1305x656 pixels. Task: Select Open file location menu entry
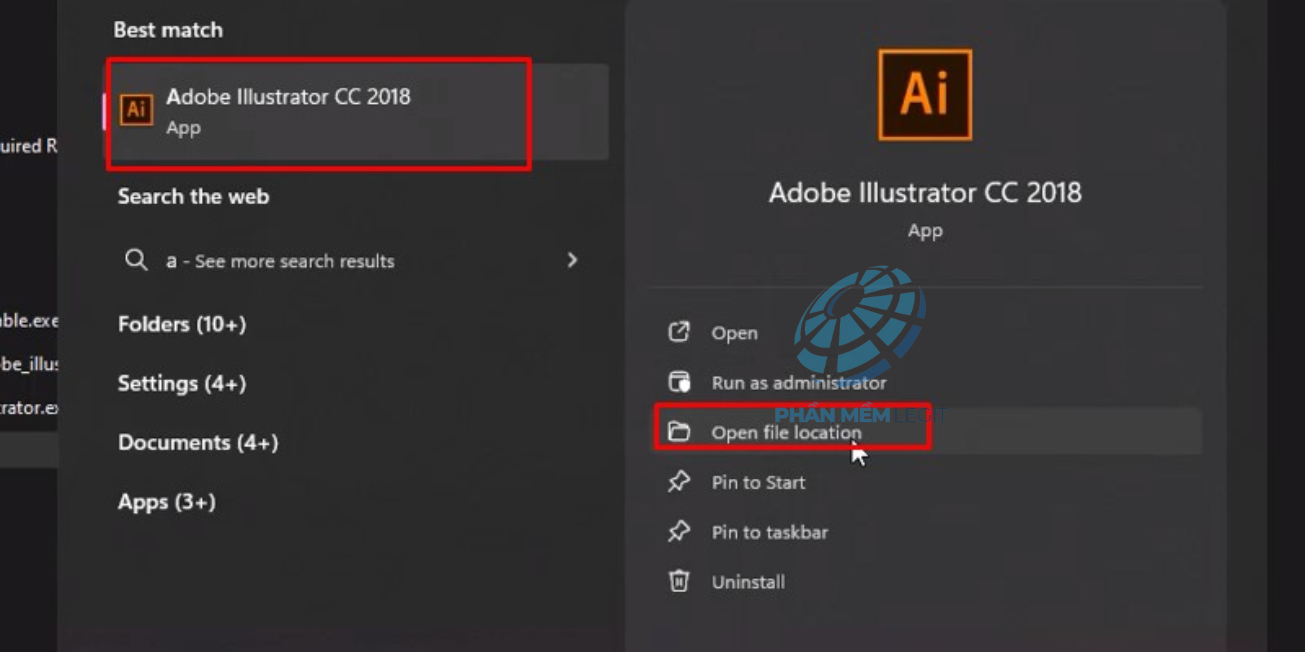(x=786, y=433)
